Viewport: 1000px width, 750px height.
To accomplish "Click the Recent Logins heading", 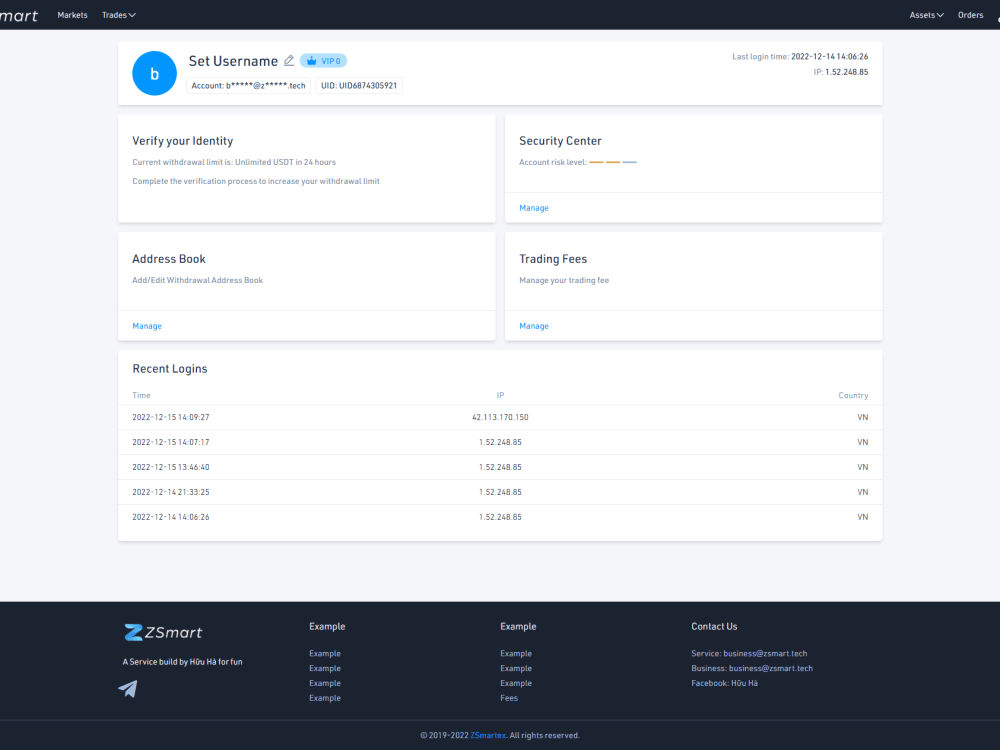I will click(x=170, y=369).
